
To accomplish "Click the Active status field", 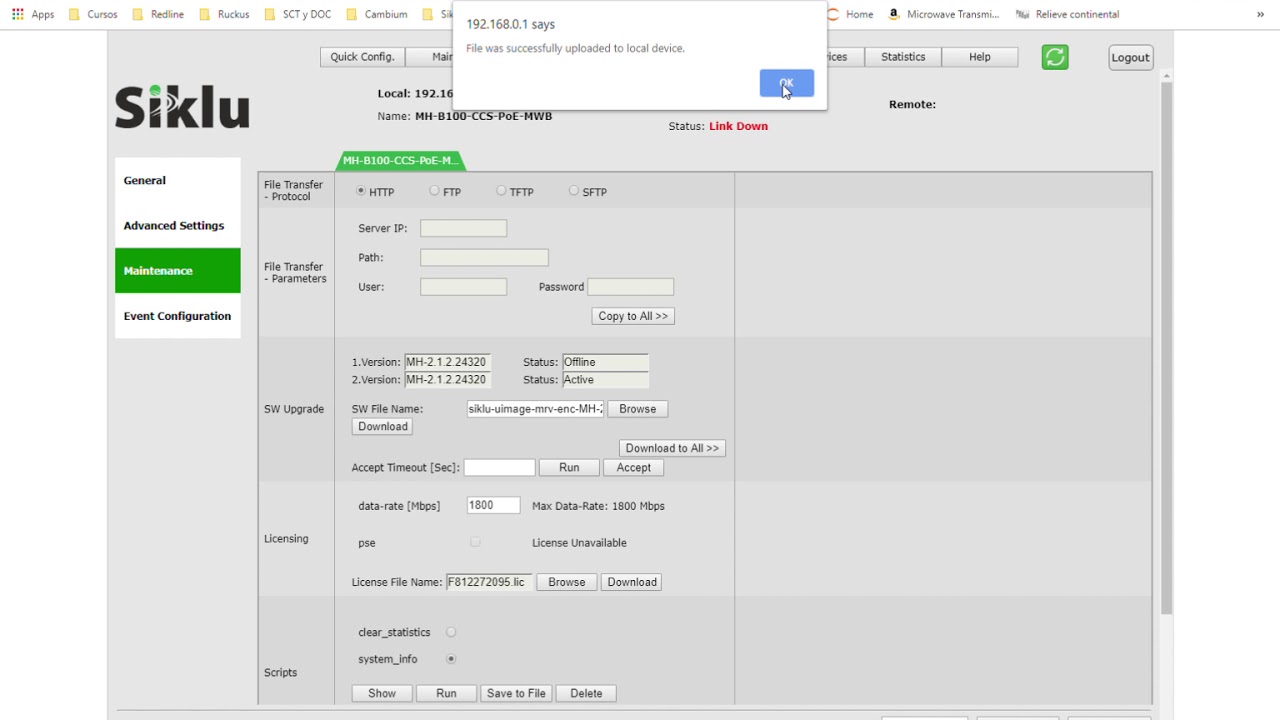I will click(x=605, y=380).
